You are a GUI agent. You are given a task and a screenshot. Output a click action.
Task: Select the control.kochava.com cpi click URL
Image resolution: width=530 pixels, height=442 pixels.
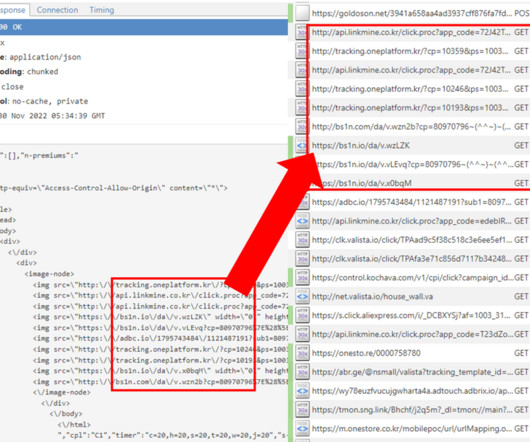coord(413,278)
